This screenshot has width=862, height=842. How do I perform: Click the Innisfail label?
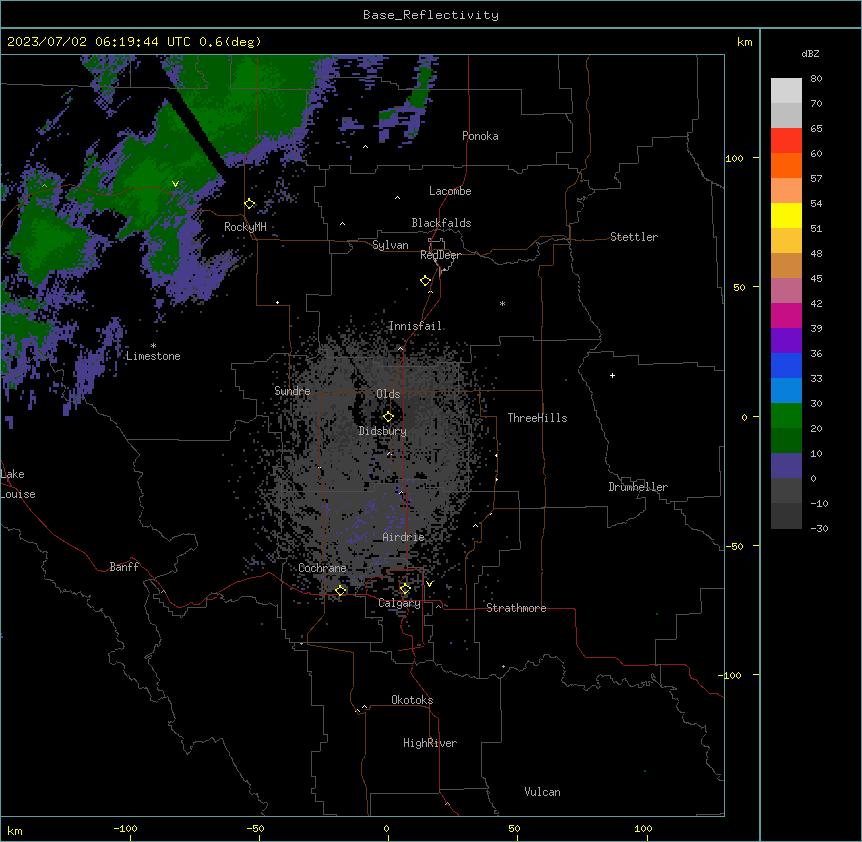click(x=415, y=326)
